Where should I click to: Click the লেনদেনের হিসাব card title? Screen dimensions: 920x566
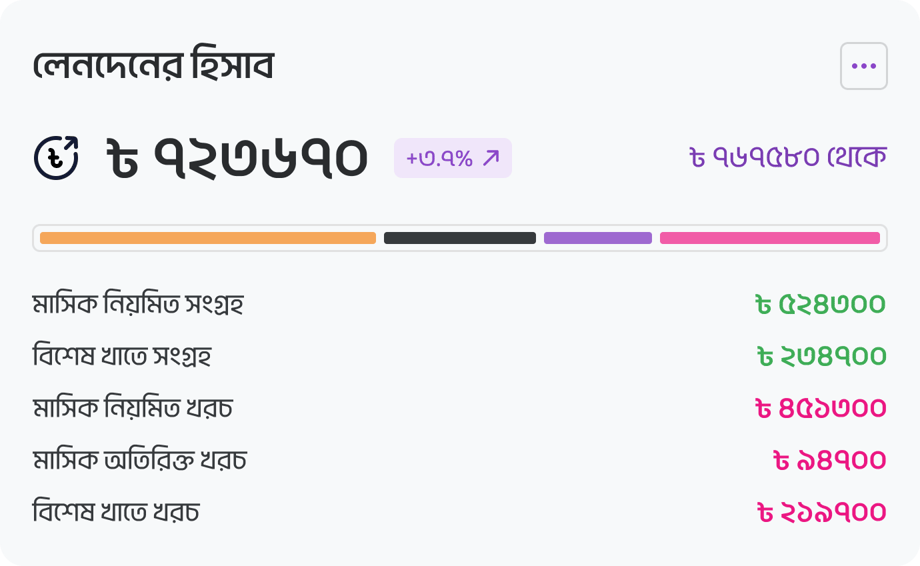(153, 65)
